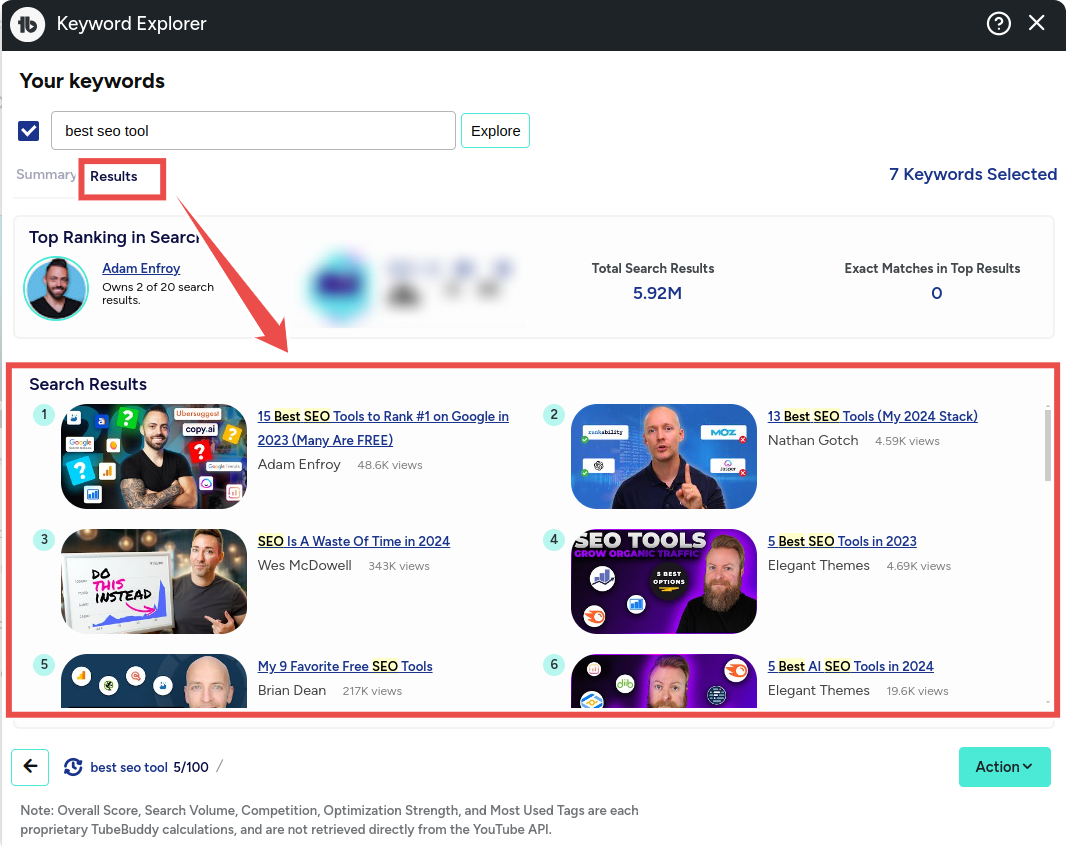
Task: Click thumbnail of 15 Best SEO Tools video
Action: point(154,456)
